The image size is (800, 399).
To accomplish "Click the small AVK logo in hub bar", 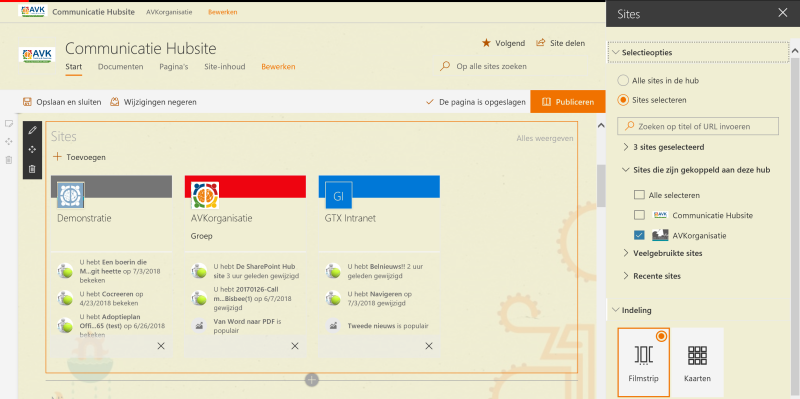I will [x=33, y=11].
